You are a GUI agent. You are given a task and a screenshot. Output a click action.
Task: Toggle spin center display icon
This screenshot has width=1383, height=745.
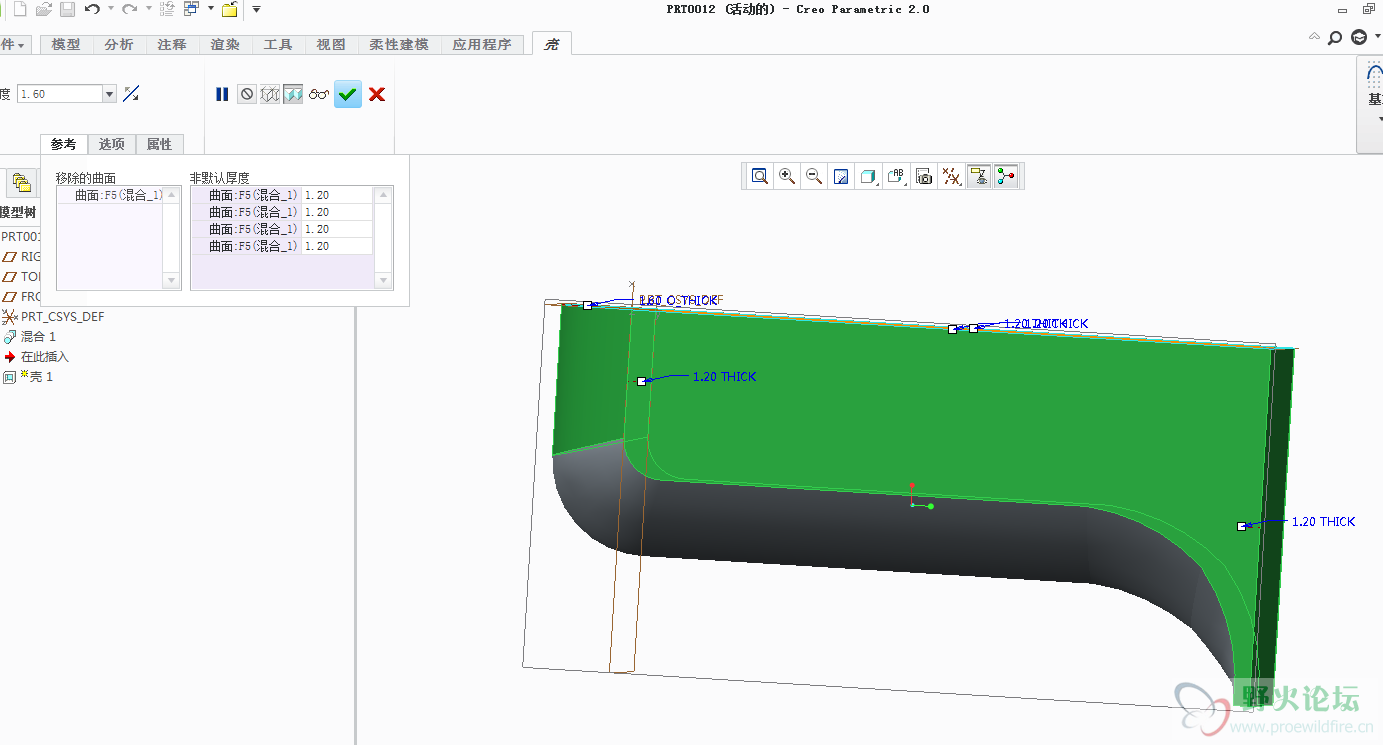[1006, 176]
